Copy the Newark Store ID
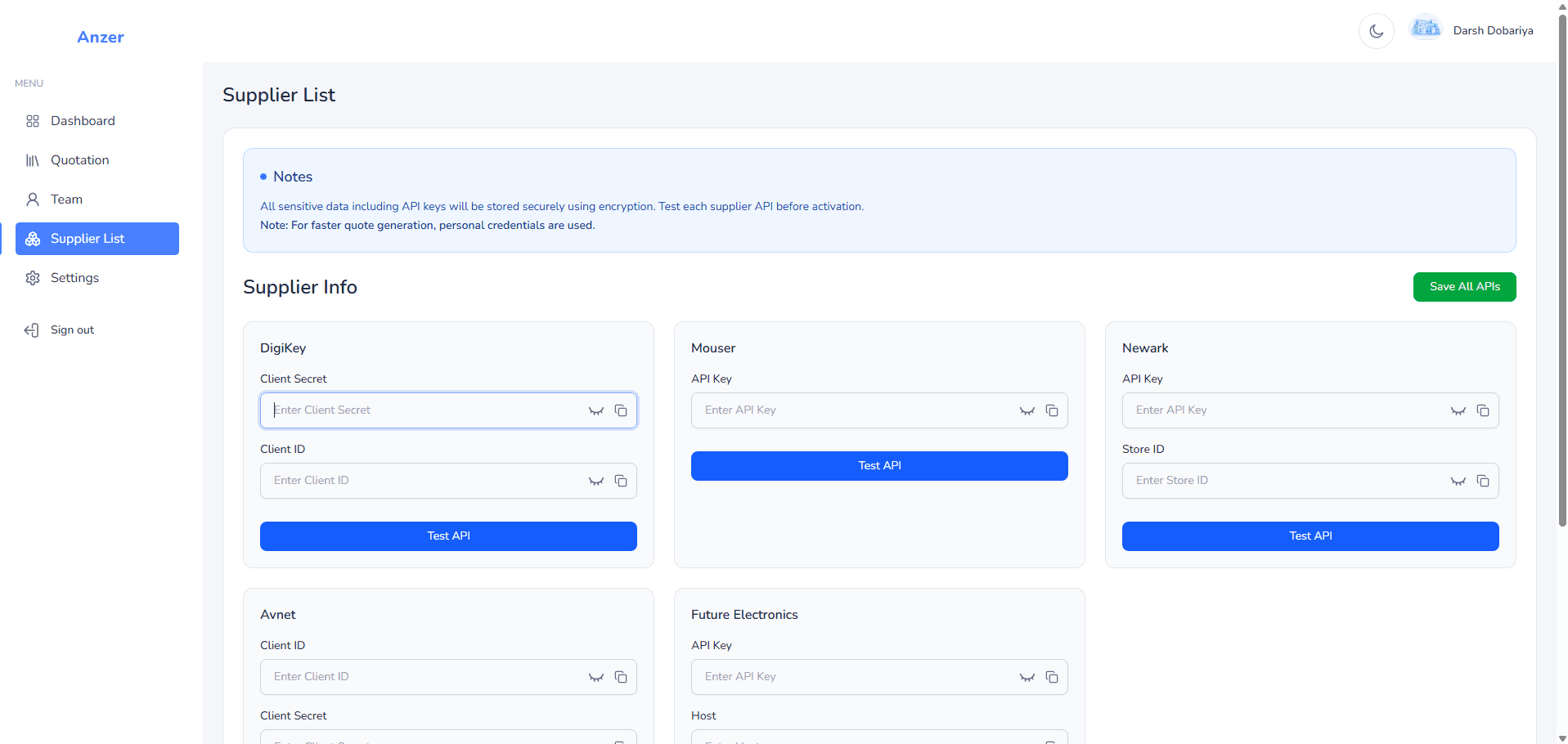1568x744 pixels. [x=1483, y=481]
